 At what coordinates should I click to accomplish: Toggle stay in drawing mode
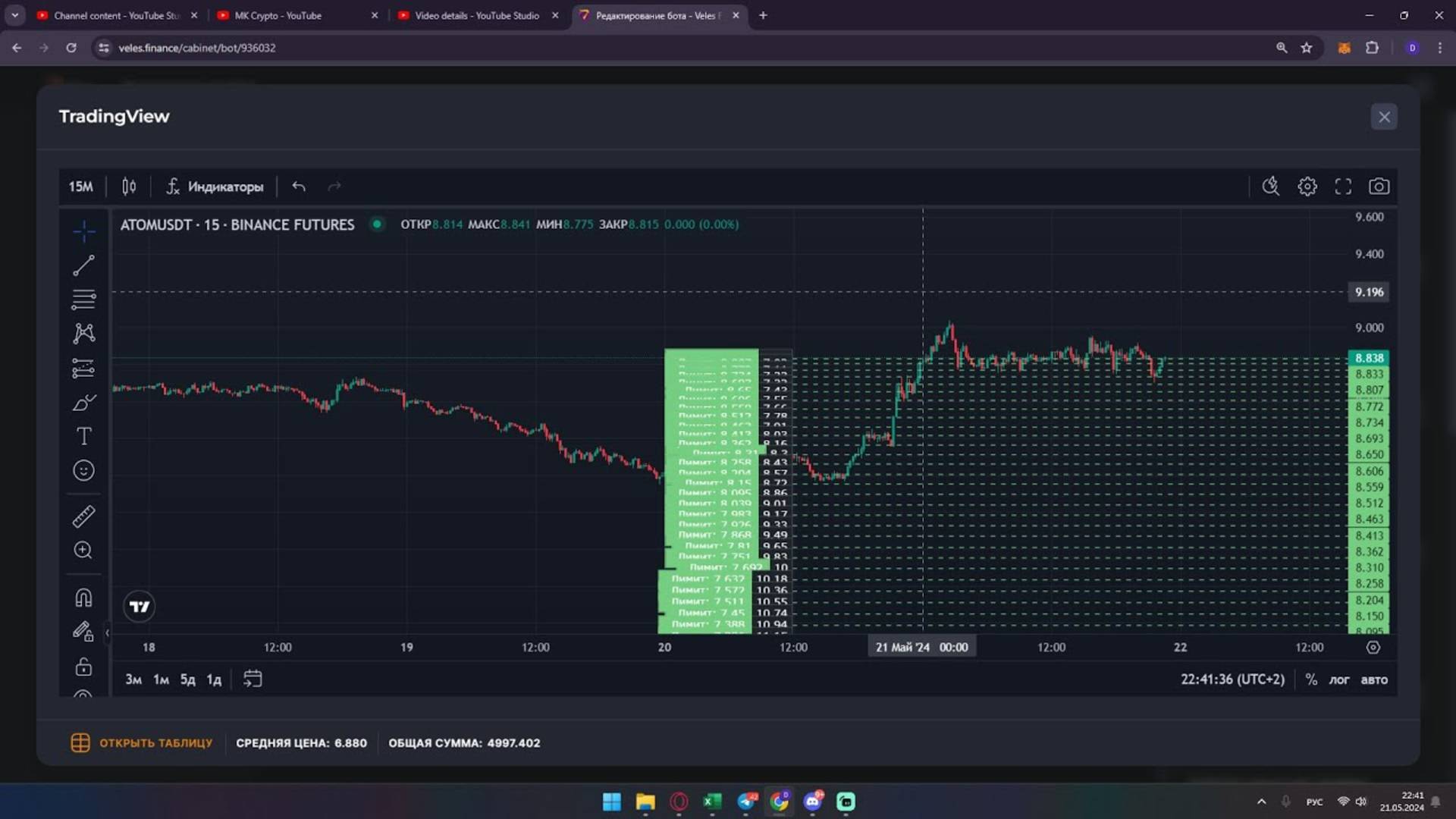tap(83, 632)
